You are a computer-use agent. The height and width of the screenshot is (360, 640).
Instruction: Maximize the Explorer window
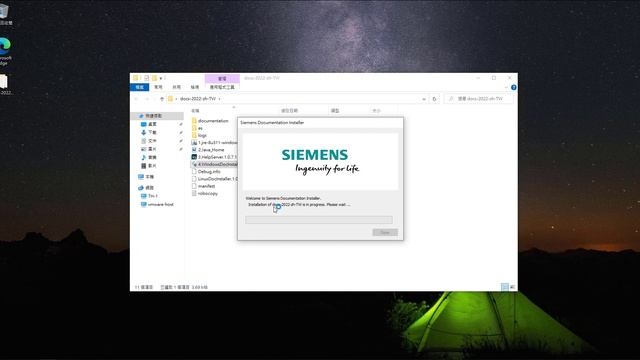coord(494,78)
